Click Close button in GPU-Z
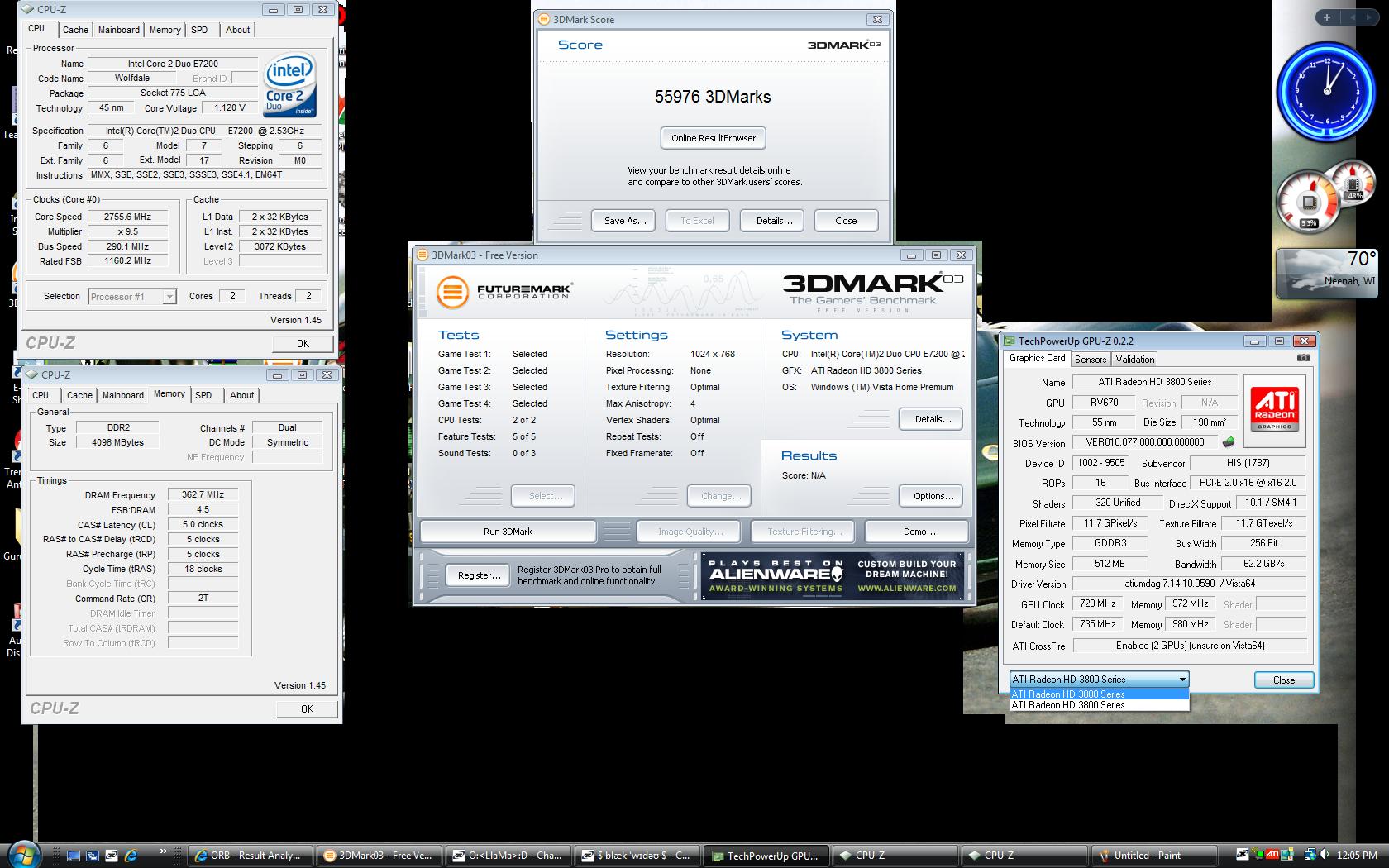This screenshot has width=1389, height=868. (x=1283, y=680)
